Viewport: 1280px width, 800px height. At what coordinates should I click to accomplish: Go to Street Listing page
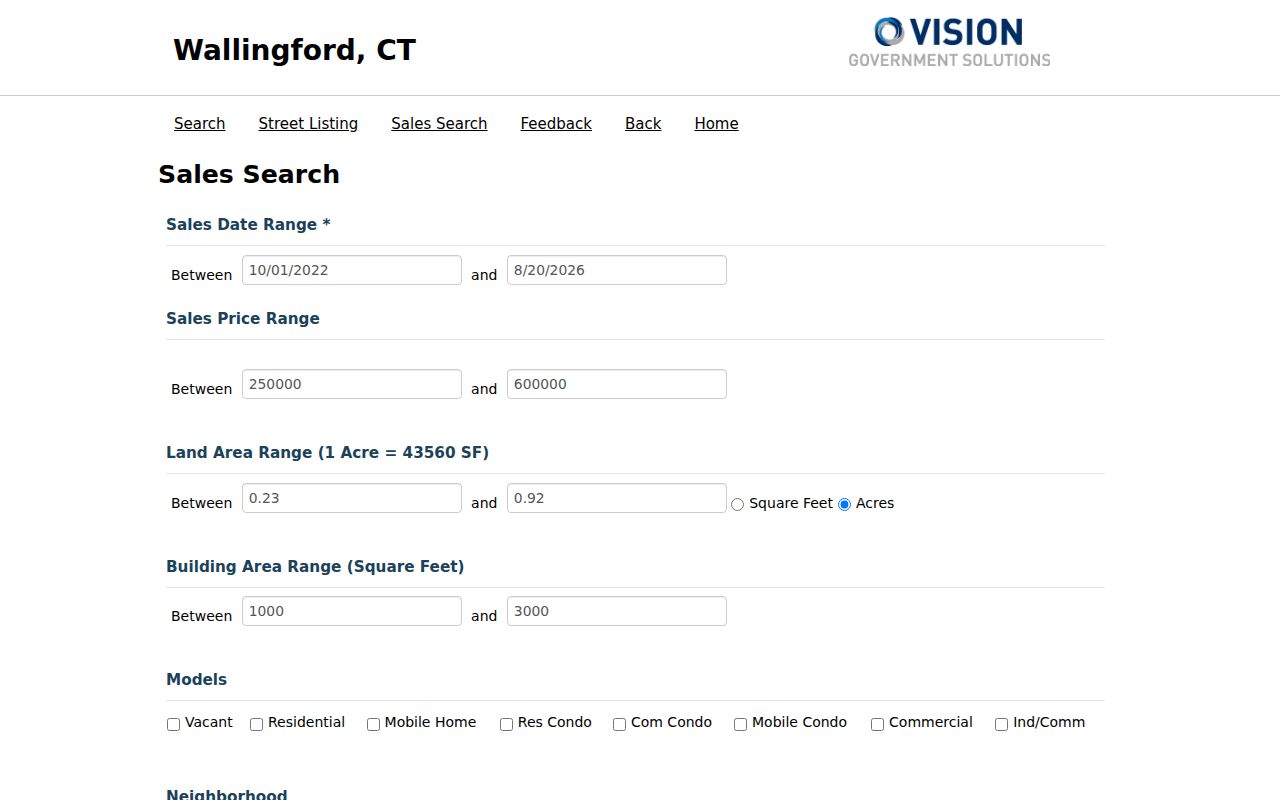coord(308,123)
